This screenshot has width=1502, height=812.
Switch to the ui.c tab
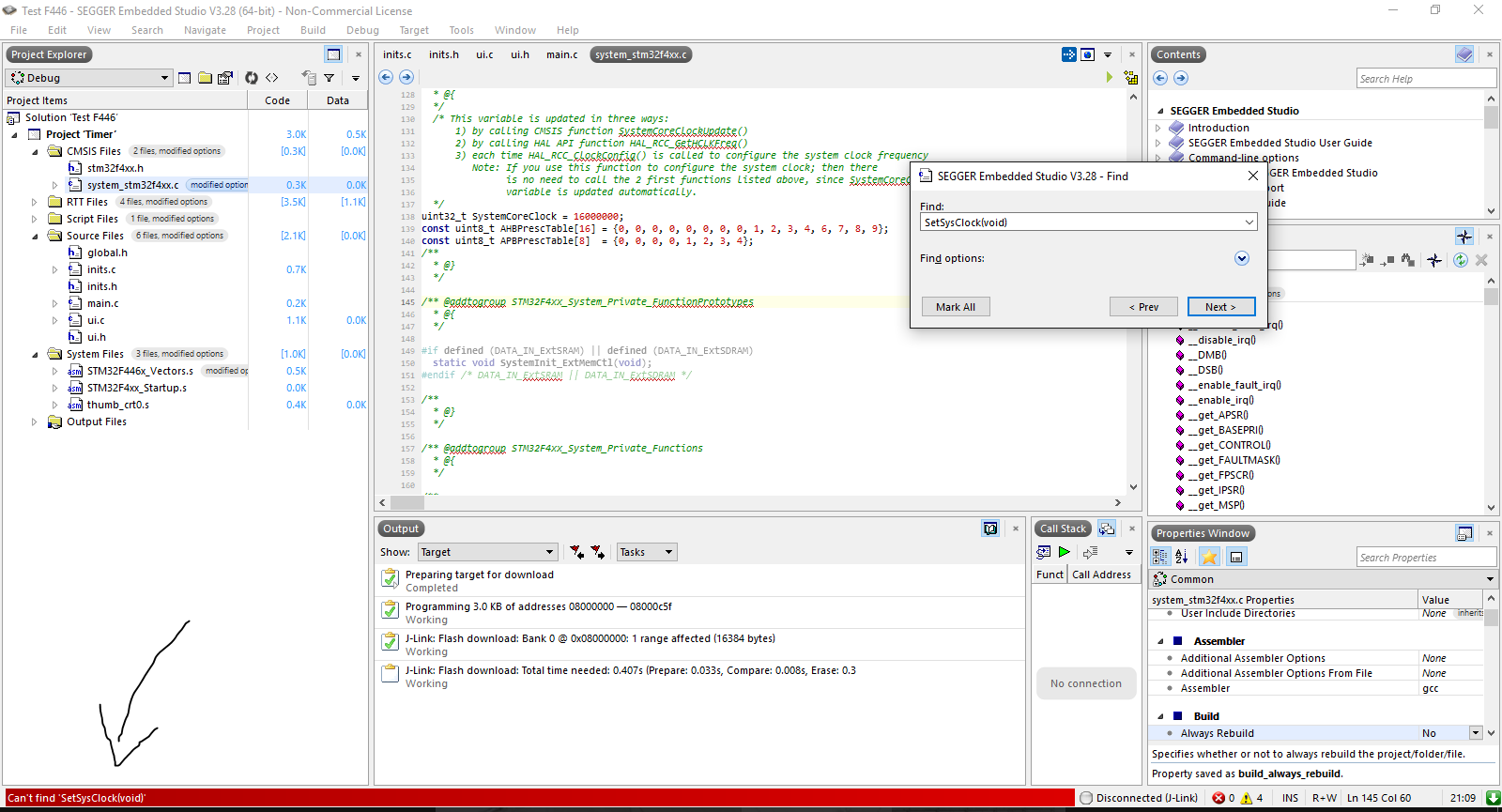[484, 54]
